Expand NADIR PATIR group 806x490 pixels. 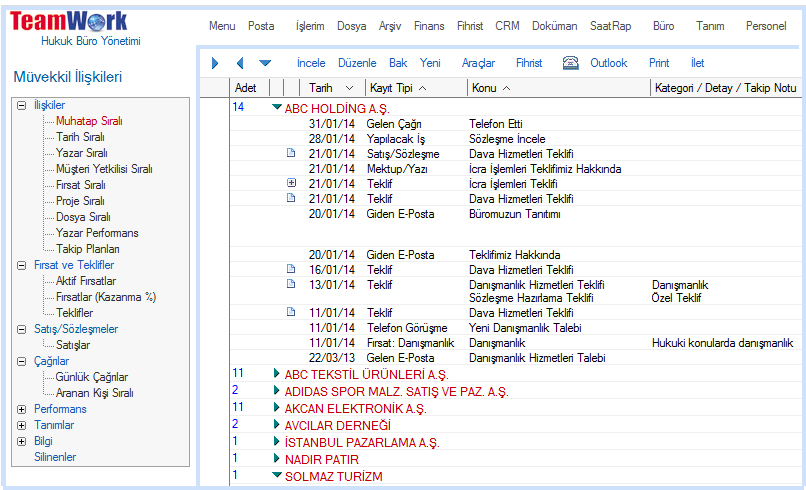tap(277, 458)
